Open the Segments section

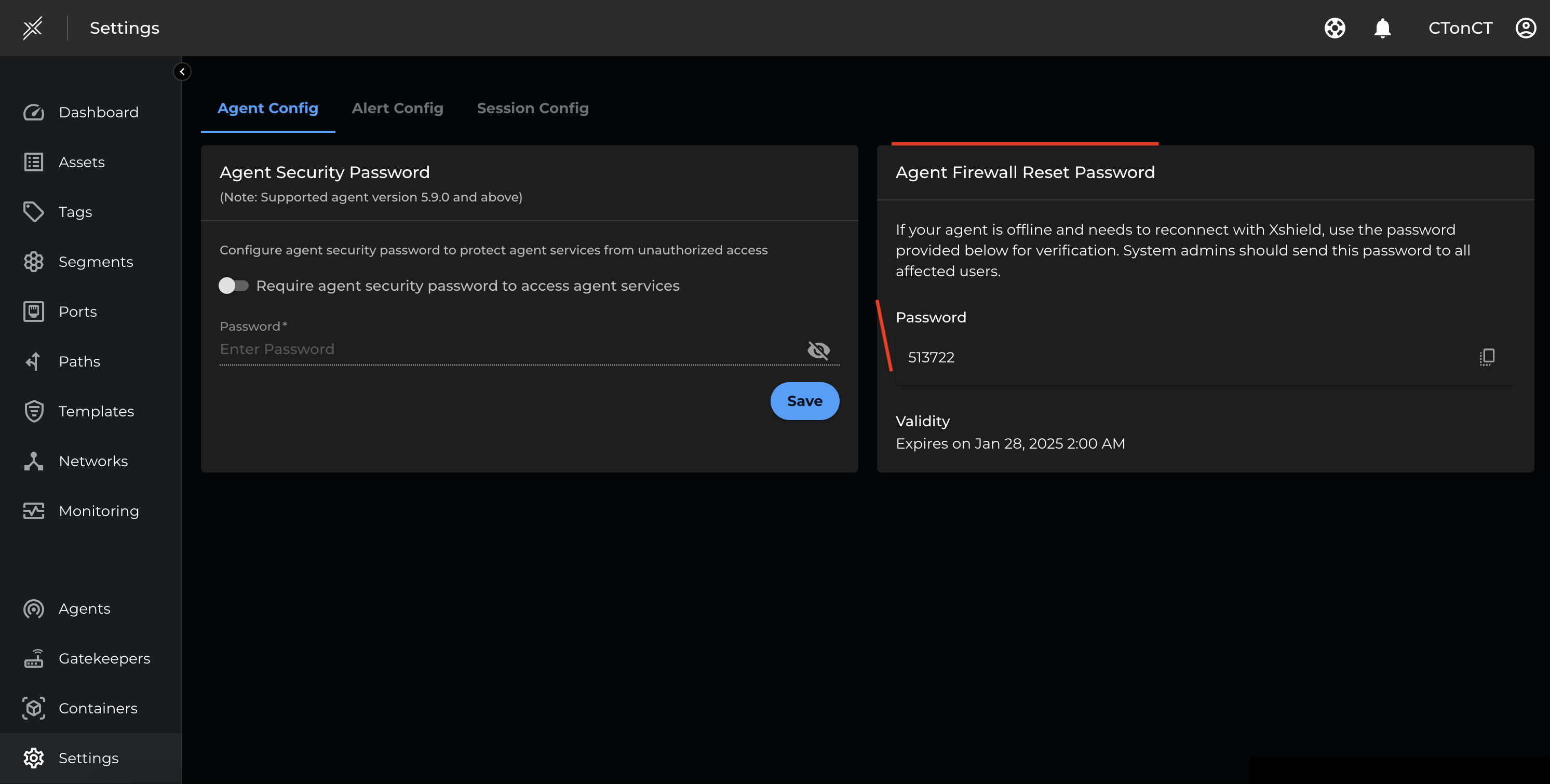(x=96, y=262)
